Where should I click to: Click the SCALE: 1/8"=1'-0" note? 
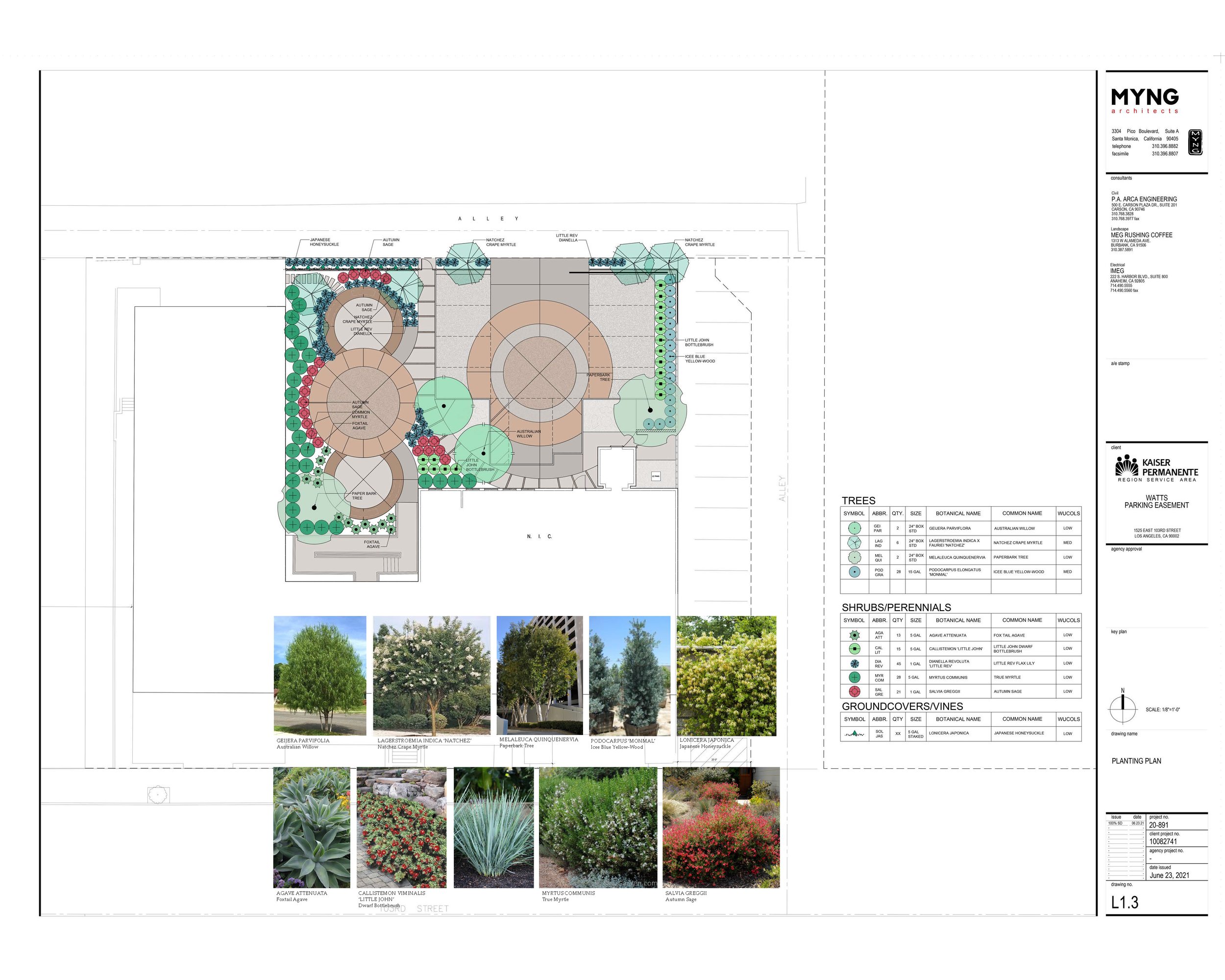click(1162, 710)
